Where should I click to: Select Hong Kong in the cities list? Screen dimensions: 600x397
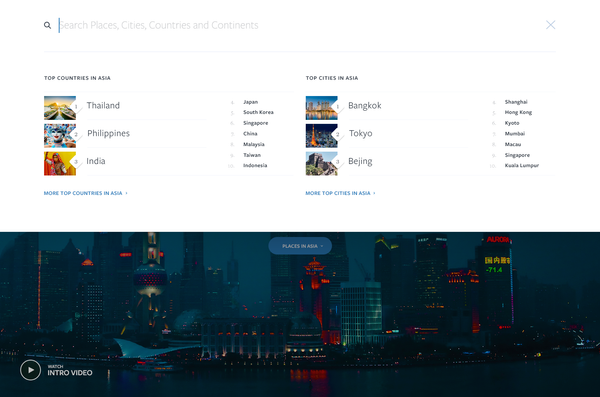click(518, 112)
